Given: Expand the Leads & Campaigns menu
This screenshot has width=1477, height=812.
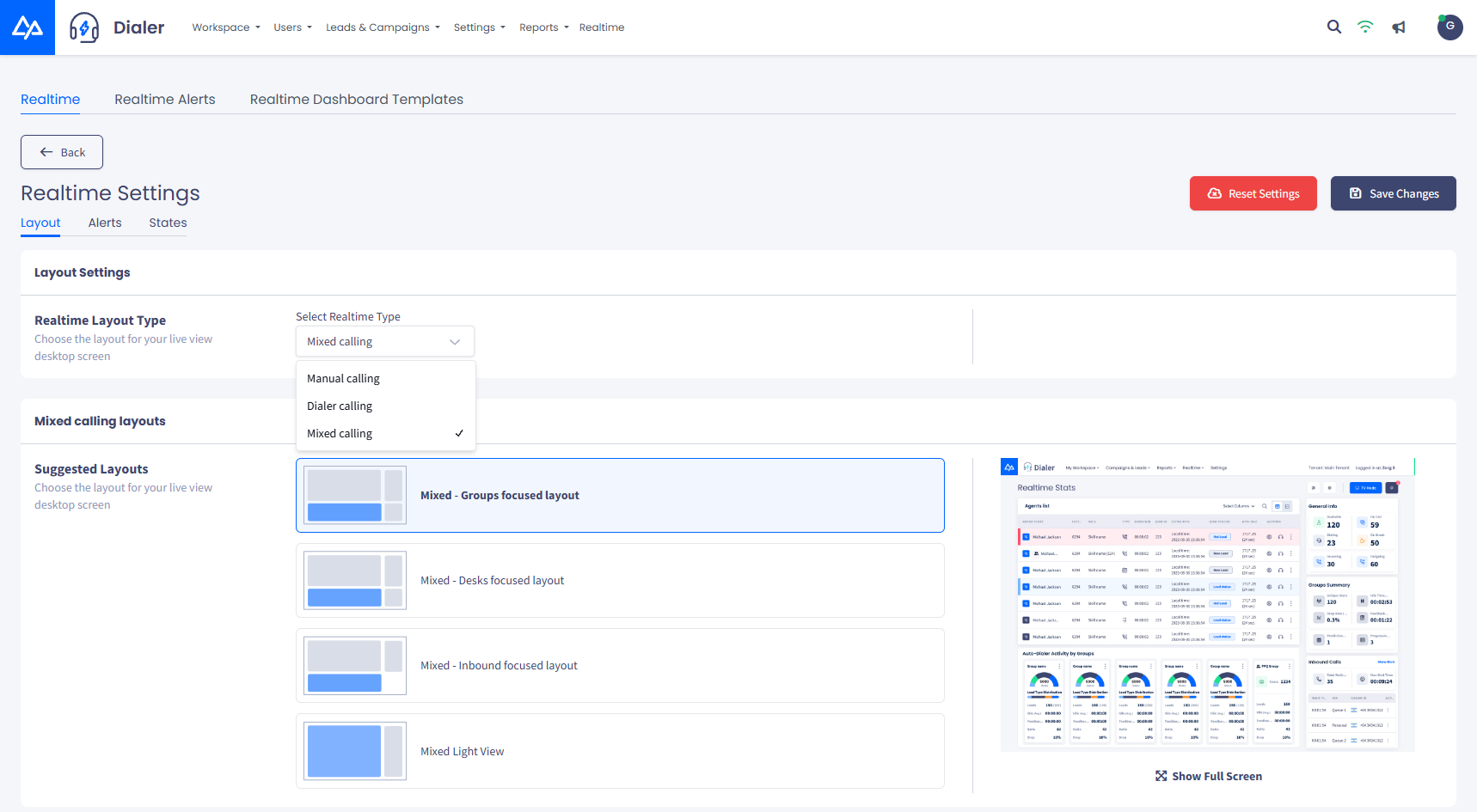Looking at the screenshot, I should [383, 27].
